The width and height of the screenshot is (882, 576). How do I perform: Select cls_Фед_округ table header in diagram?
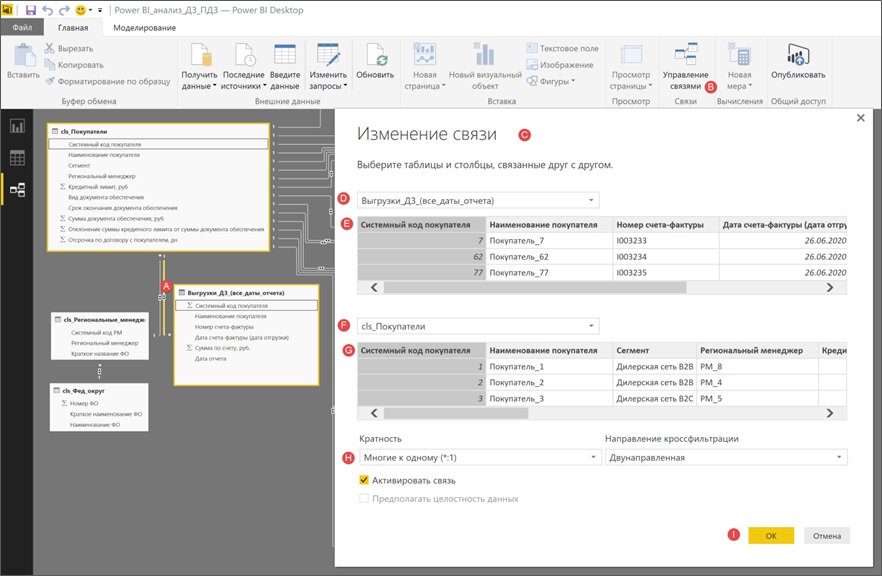click(99, 390)
